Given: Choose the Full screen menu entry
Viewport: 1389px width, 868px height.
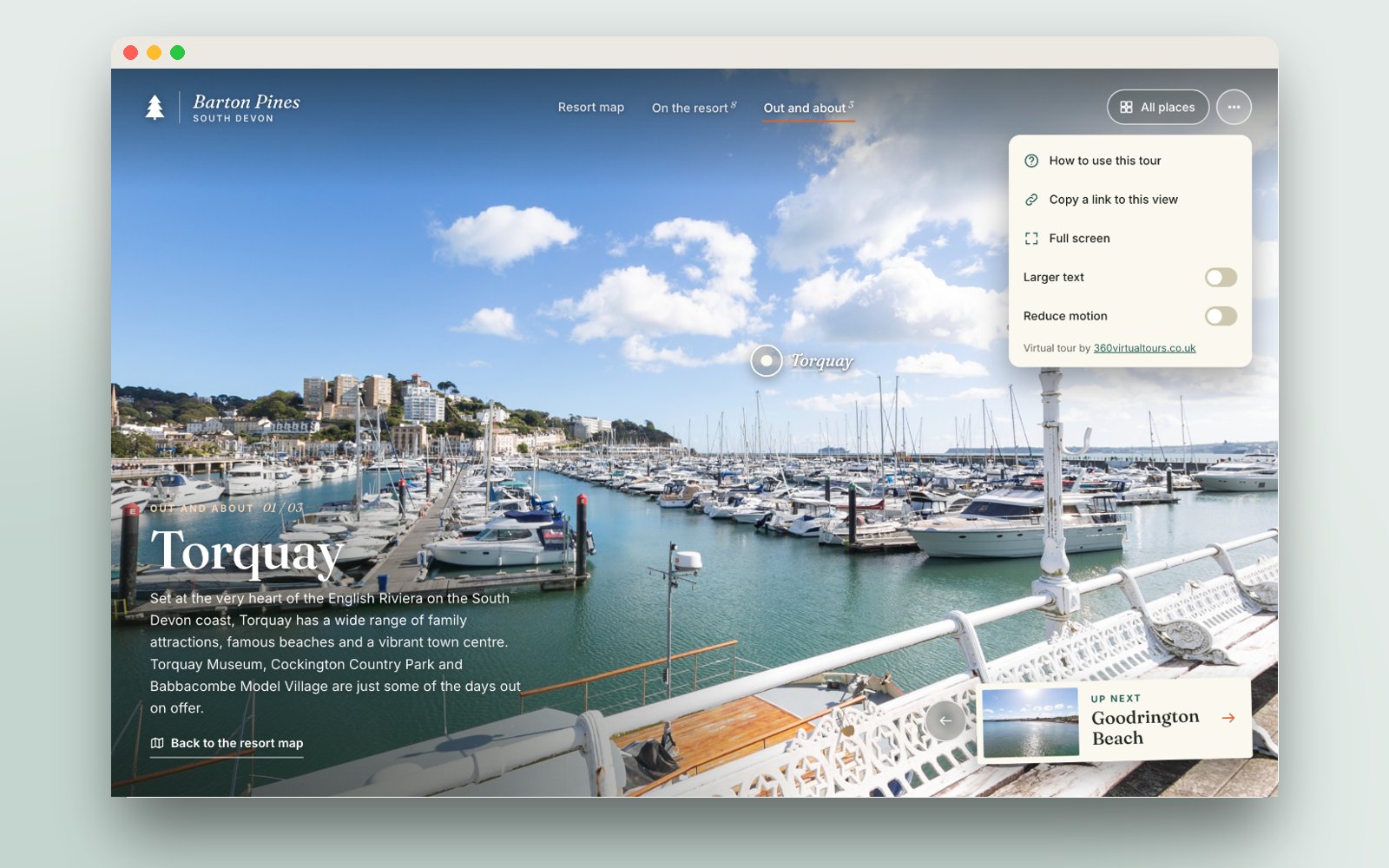Looking at the screenshot, I should pos(1130,239).
